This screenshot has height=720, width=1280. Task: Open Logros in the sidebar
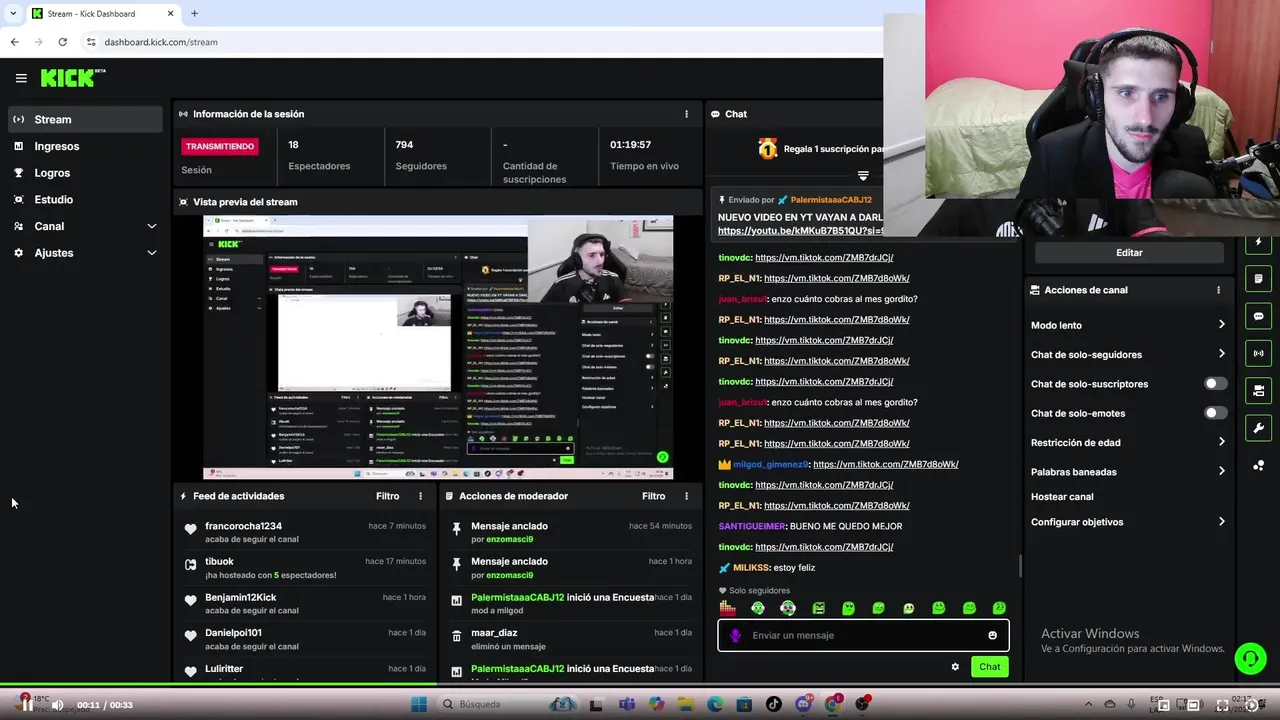pyautogui.click(x=86, y=173)
